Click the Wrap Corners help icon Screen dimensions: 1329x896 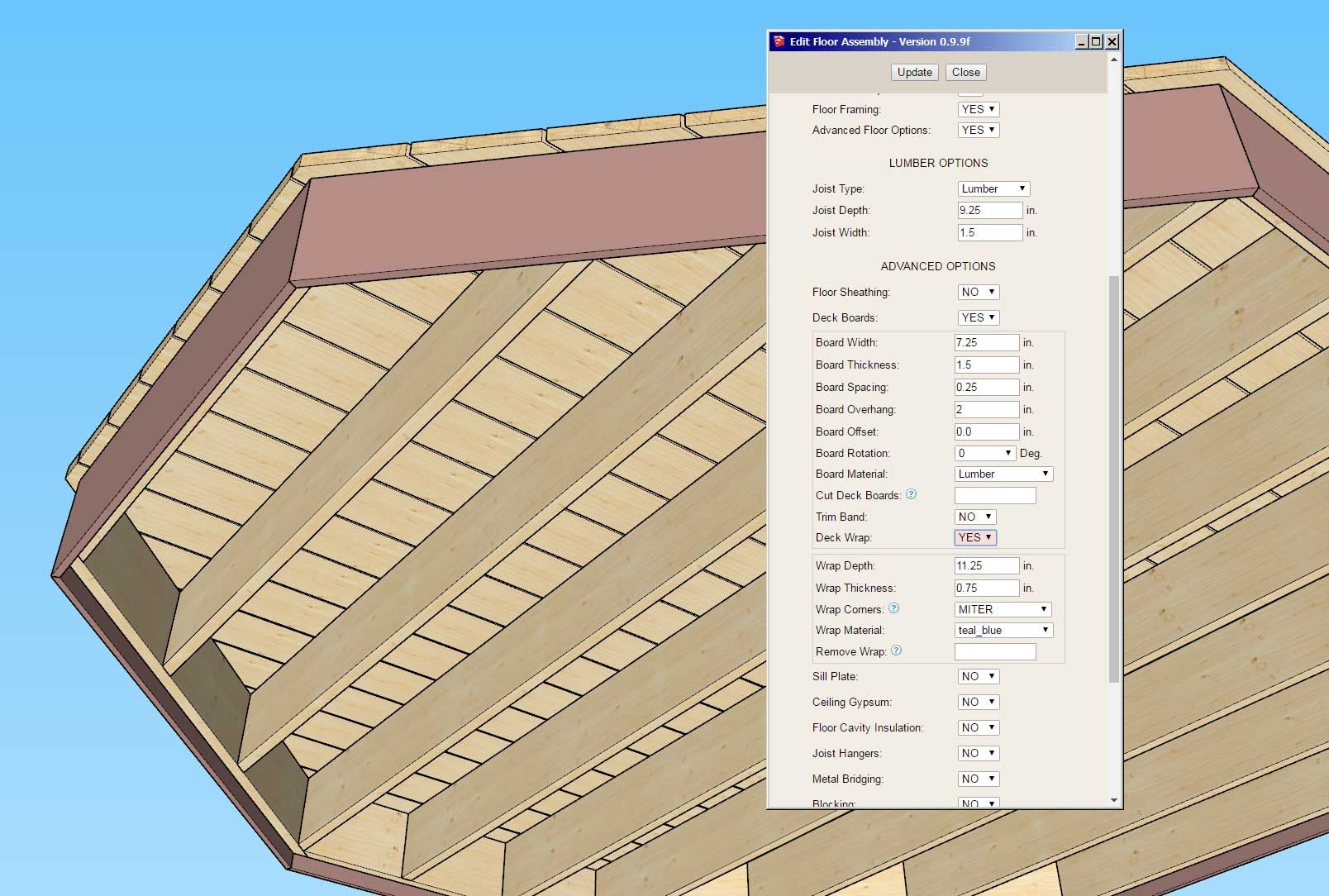pos(893,608)
